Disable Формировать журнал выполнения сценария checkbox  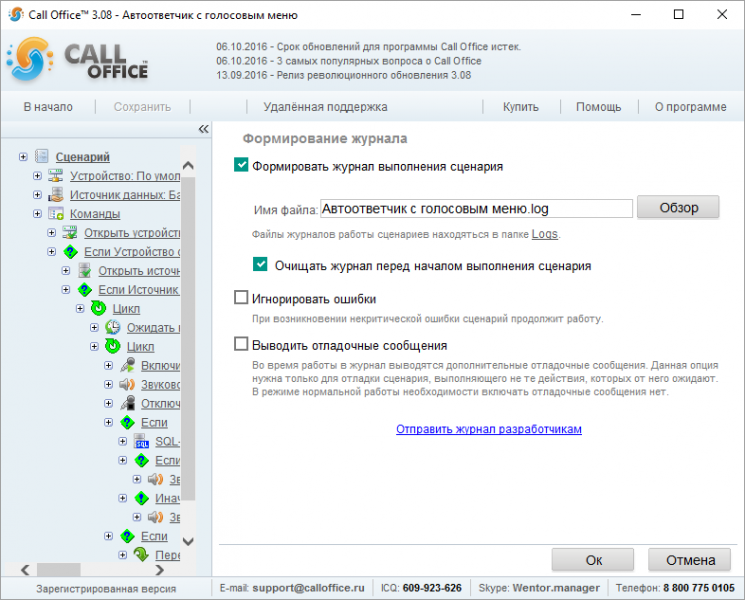point(241,165)
